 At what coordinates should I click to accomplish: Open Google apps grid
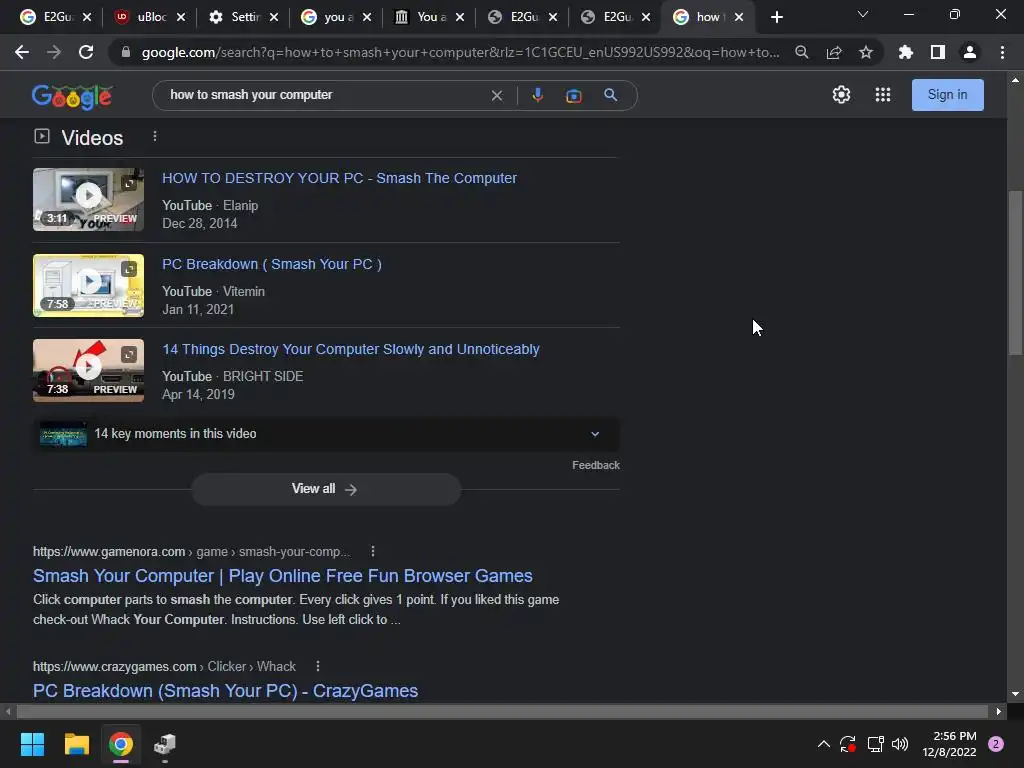882,95
